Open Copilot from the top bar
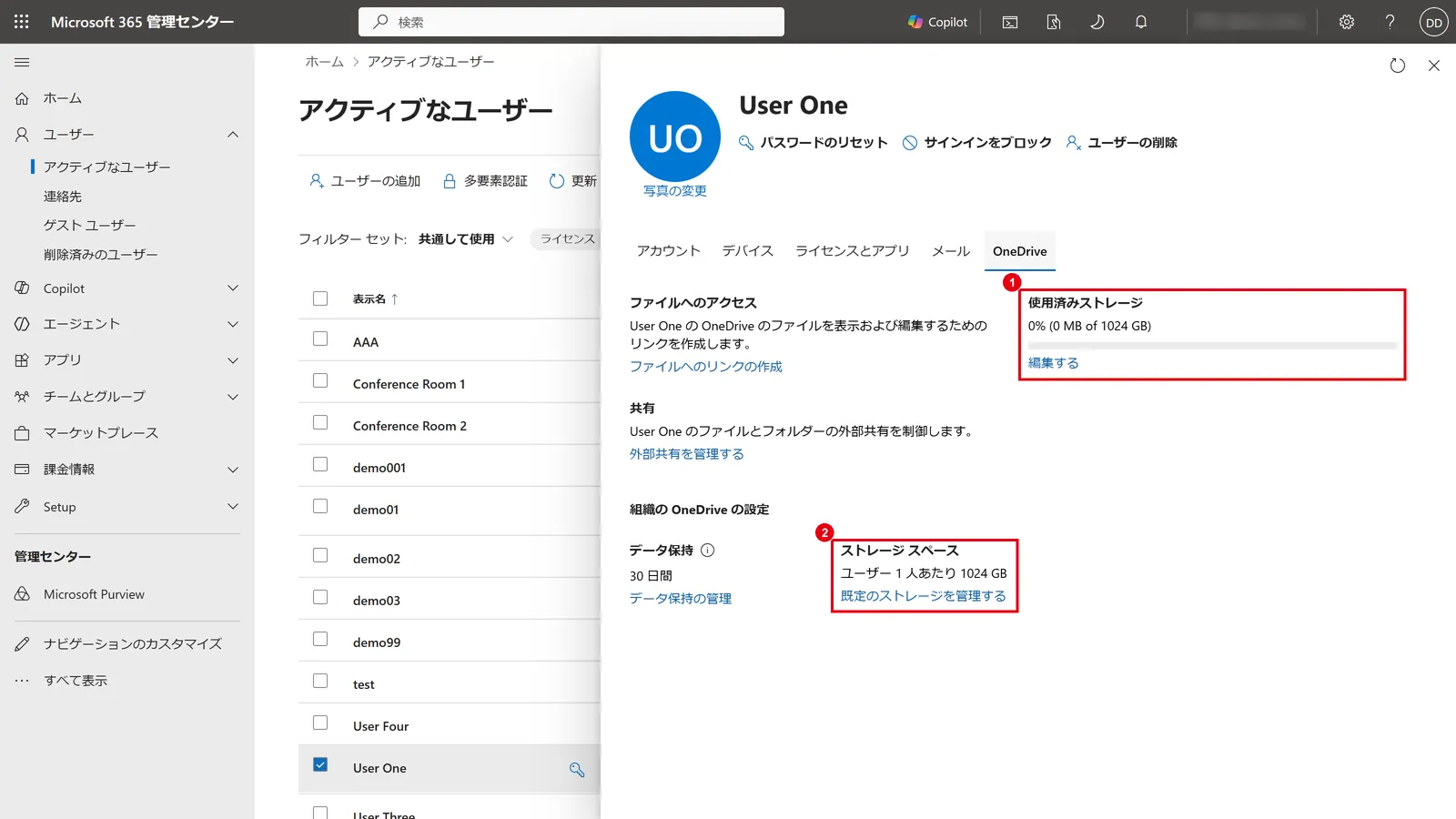 pyautogui.click(x=937, y=22)
